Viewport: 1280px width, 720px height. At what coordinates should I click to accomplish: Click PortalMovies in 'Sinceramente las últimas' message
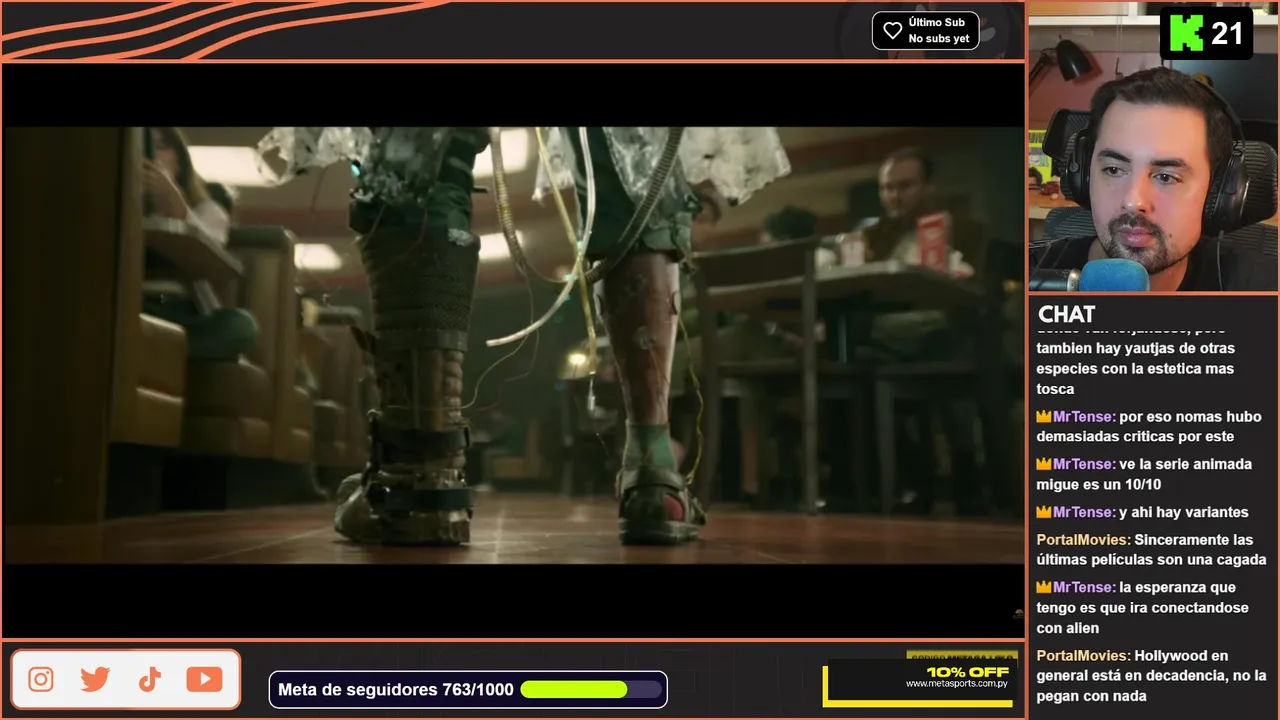1083,539
